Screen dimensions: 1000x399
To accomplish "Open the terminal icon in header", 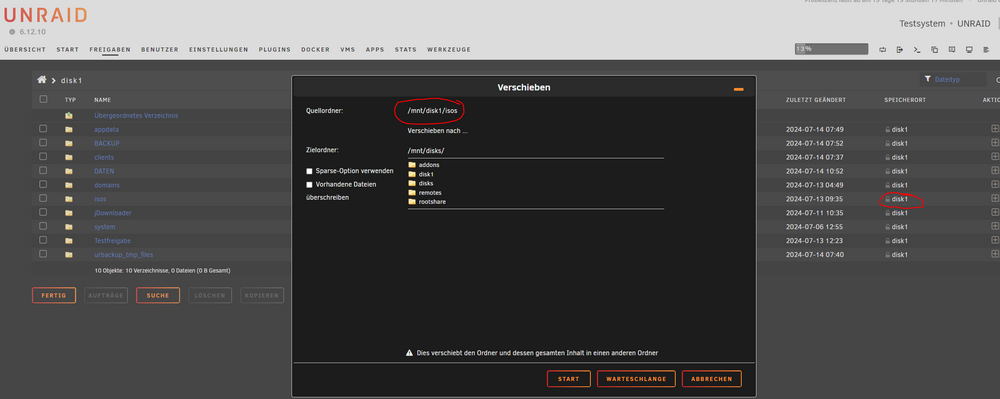I will [x=917, y=49].
